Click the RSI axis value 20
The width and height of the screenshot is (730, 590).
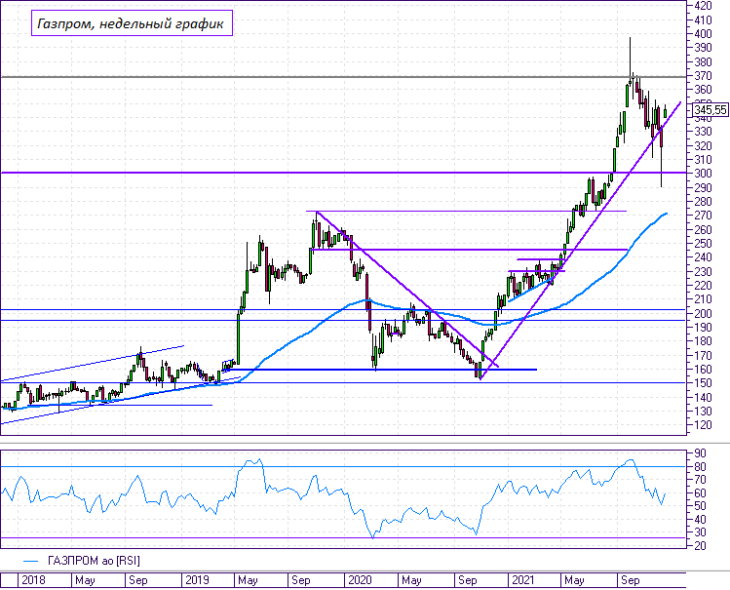tap(700, 546)
